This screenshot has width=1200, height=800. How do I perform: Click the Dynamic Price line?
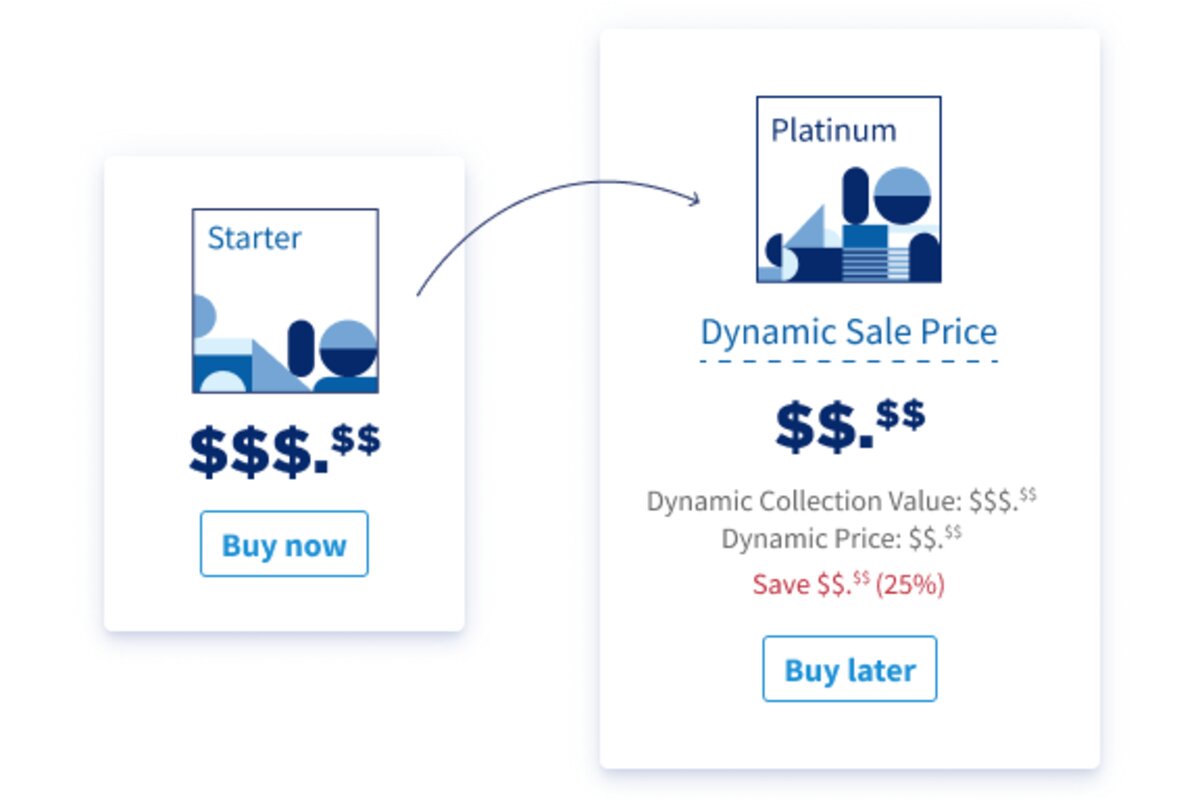coord(841,538)
